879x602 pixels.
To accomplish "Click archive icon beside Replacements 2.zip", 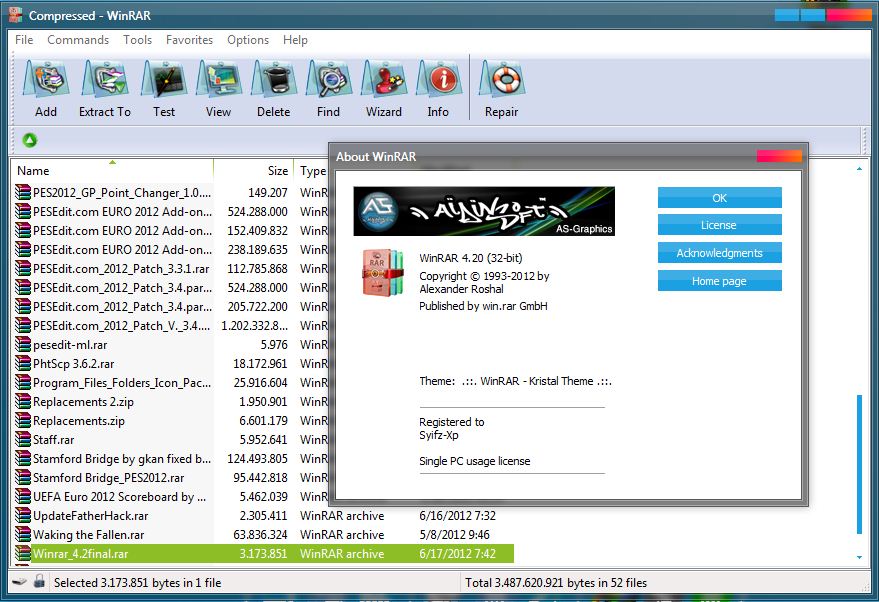I will pyautogui.click(x=23, y=401).
